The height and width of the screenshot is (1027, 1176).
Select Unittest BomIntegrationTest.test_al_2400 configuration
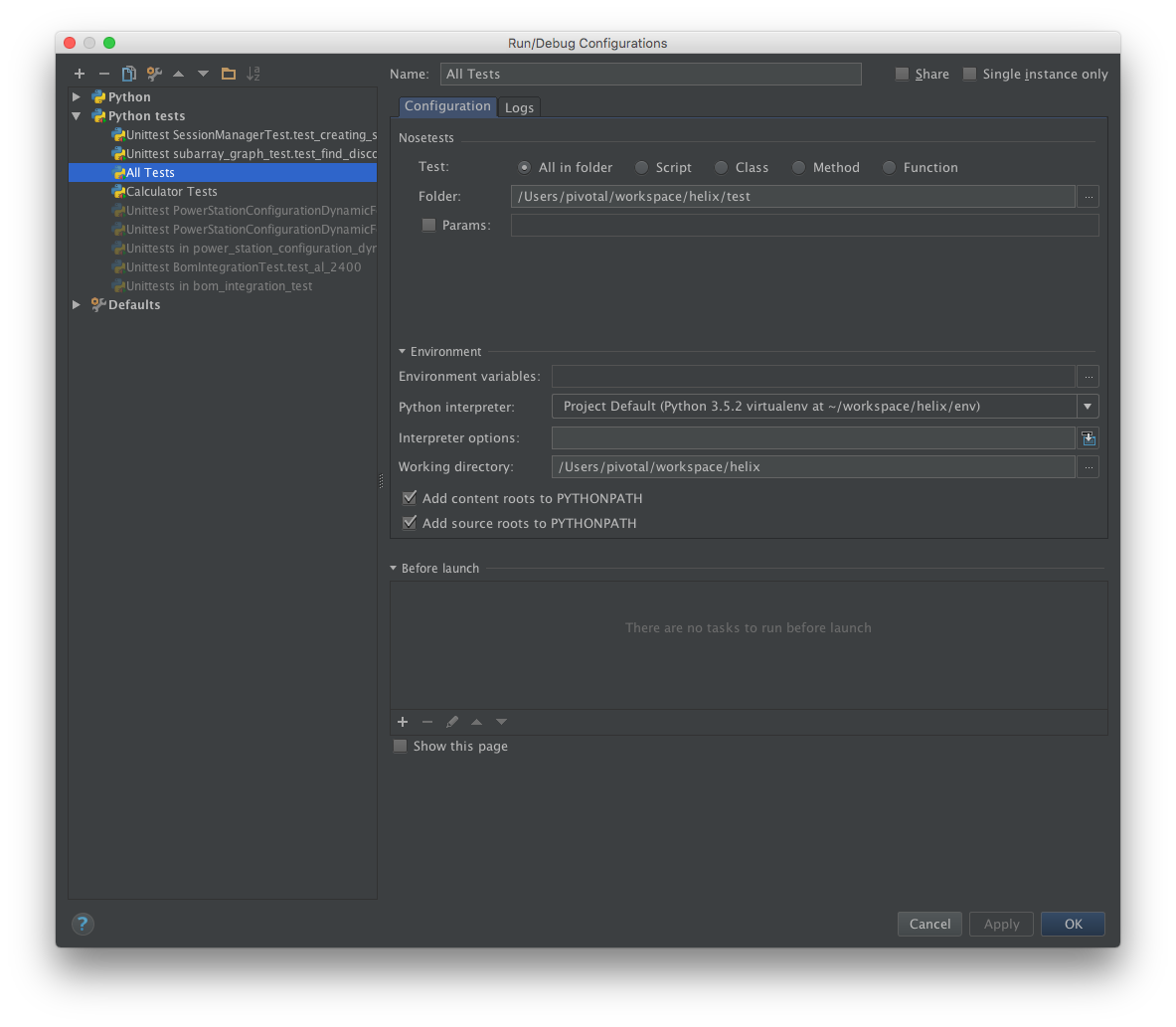(x=223, y=267)
